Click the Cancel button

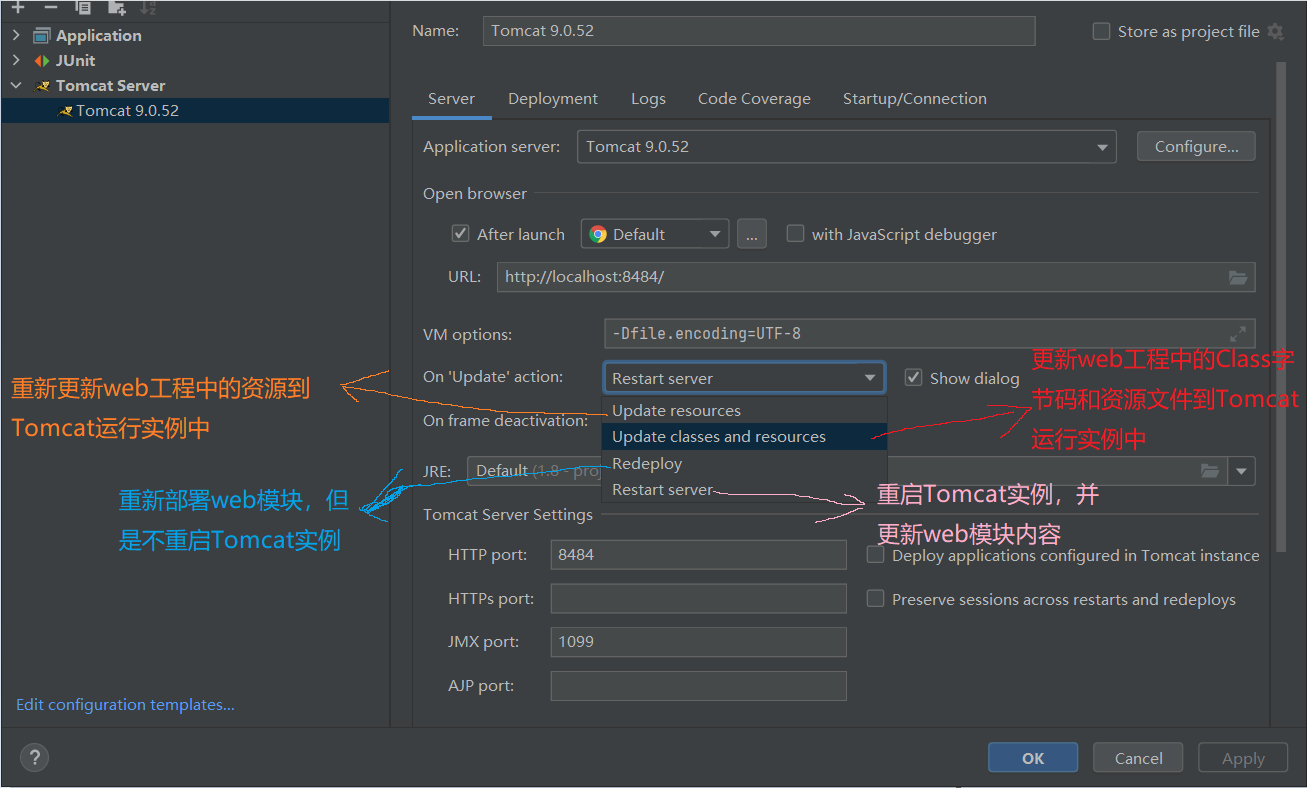pos(1138,758)
